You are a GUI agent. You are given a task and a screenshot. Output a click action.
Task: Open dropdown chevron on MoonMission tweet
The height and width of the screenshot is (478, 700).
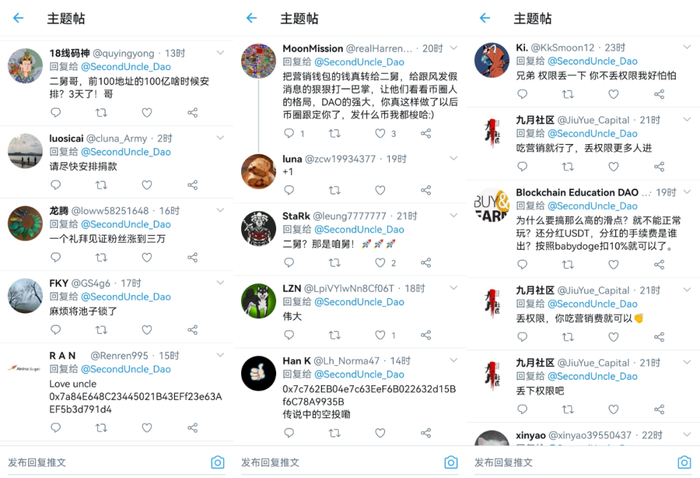tap(454, 48)
